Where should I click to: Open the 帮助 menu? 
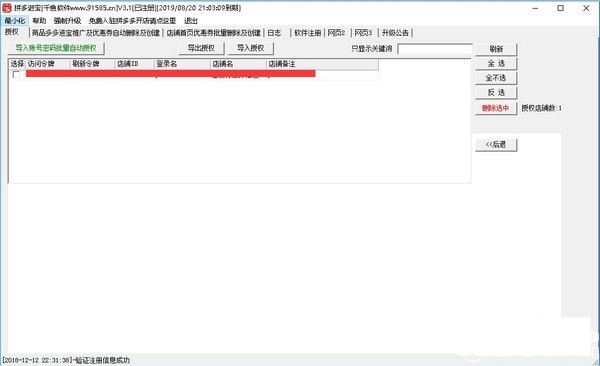pyautogui.click(x=39, y=21)
